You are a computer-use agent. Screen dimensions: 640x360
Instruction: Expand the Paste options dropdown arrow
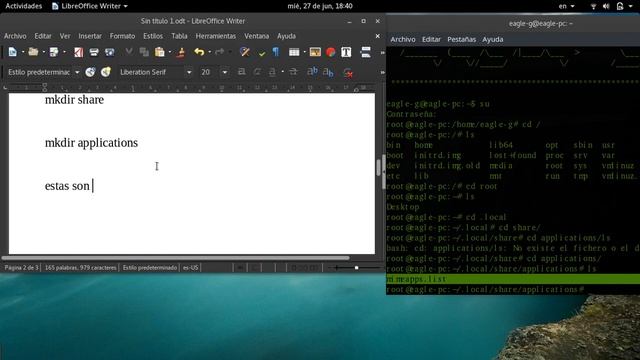tap(170, 52)
